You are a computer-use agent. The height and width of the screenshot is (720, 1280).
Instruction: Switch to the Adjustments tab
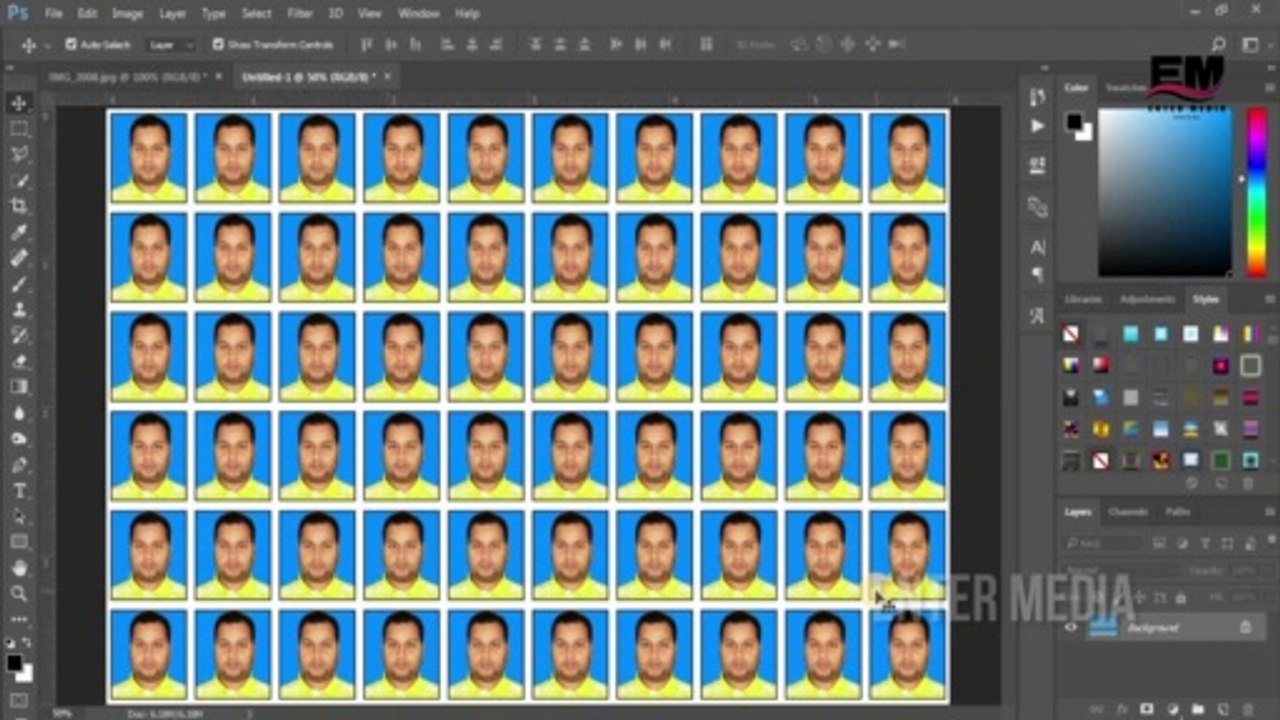coord(1147,299)
